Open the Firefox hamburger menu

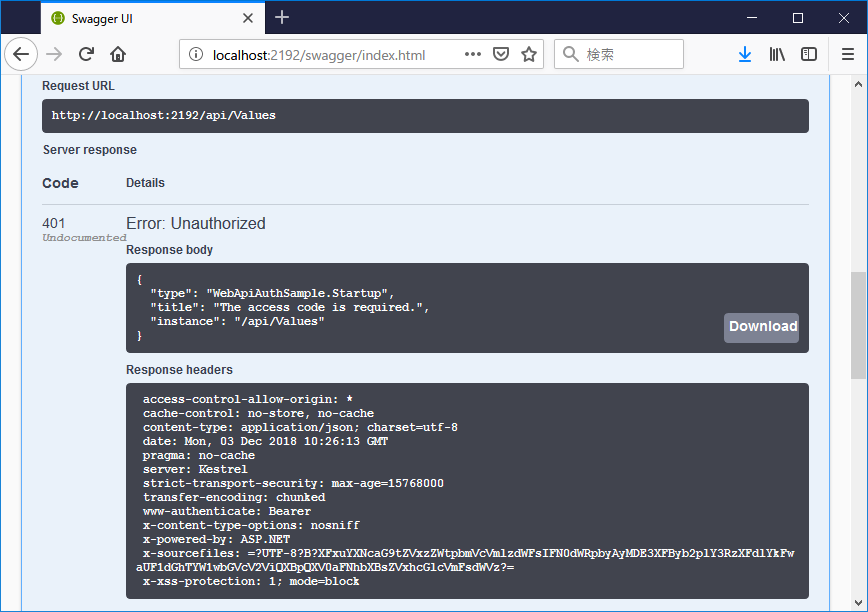[x=848, y=54]
